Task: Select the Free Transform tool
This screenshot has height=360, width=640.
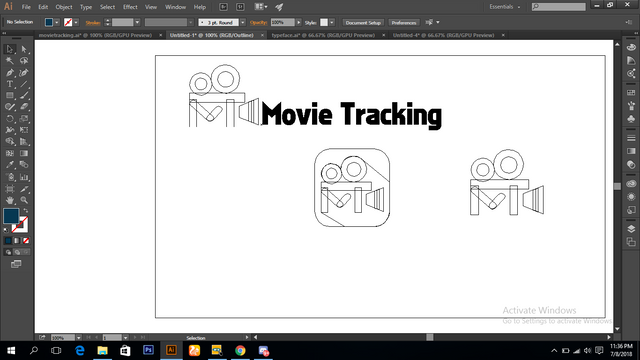Action: pos(24,130)
